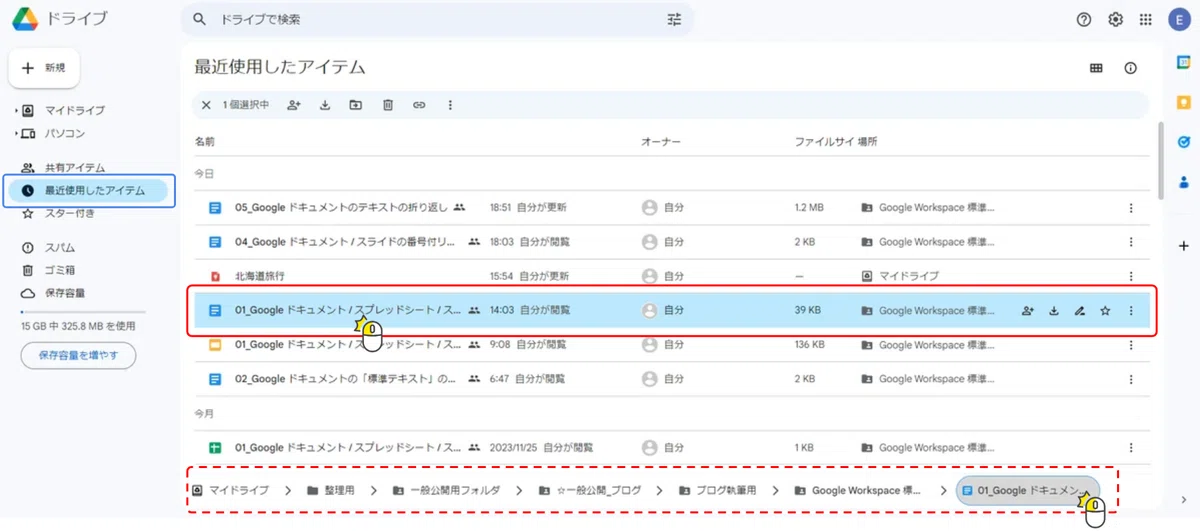Viewport: 1200px width, 531px height.
Task: Open the settings gear icon
Action: (x=1115, y=19)
